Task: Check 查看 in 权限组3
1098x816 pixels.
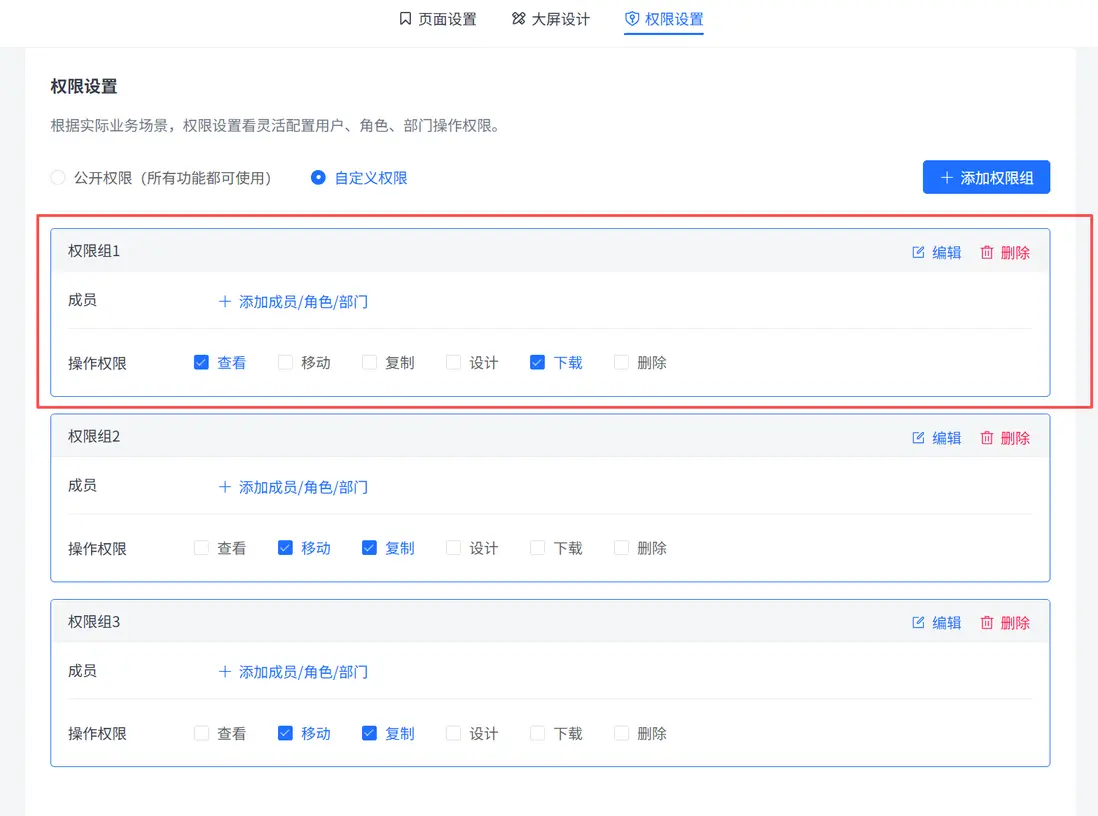Action: (201, 733)
